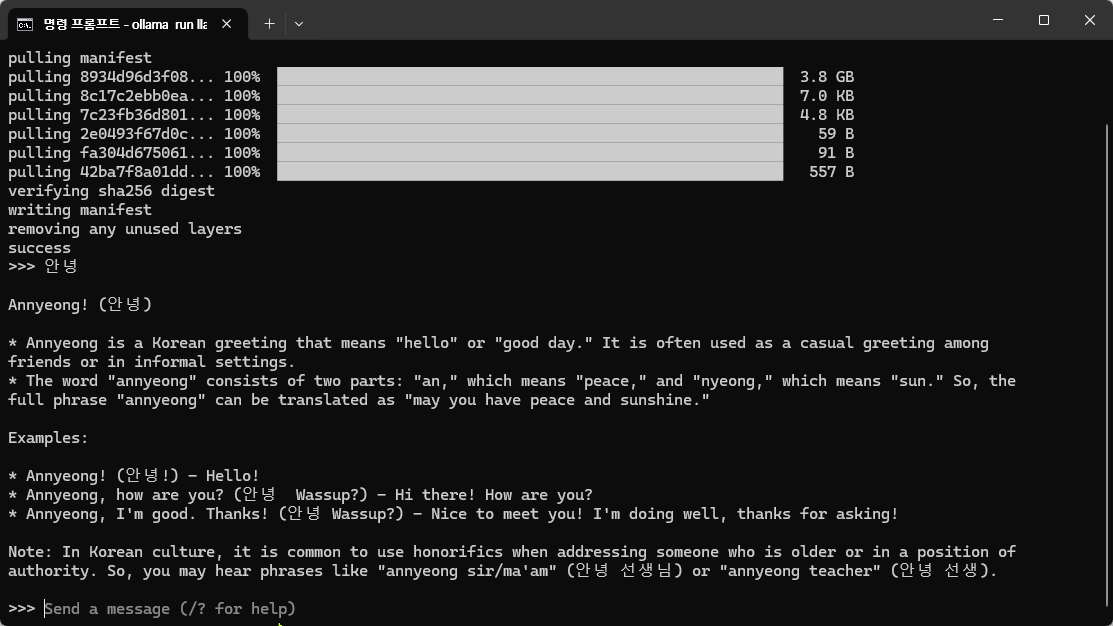Screen dimensions: 1113x626
Task: Close the ollama run tab
Action: [x=226, y=24]
